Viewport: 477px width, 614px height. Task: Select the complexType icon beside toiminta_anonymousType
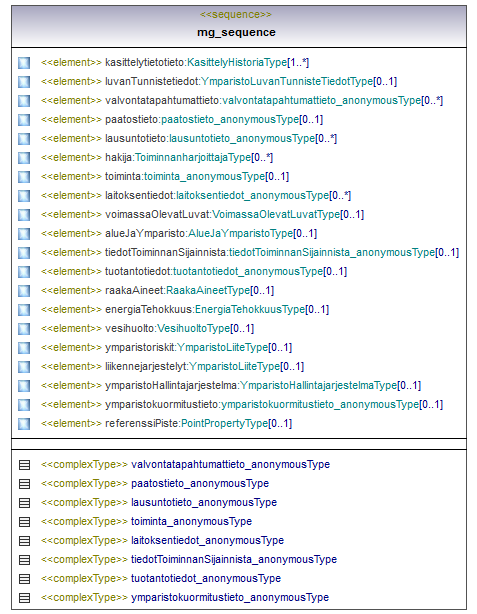click(x=24, y=522)
